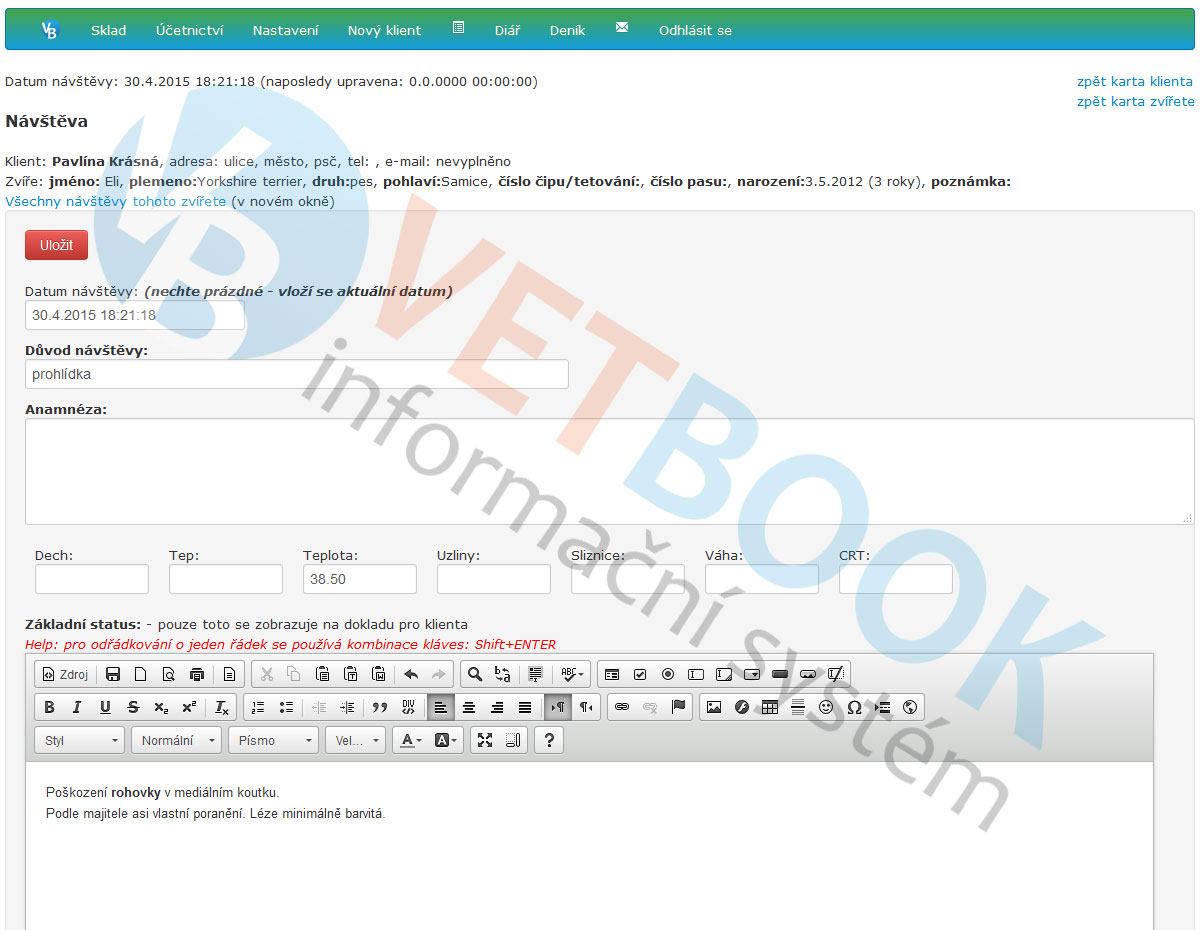Viewport: 1200px width, 930px height.
Task: Create a DIV container
Action: tap(408, 707)
